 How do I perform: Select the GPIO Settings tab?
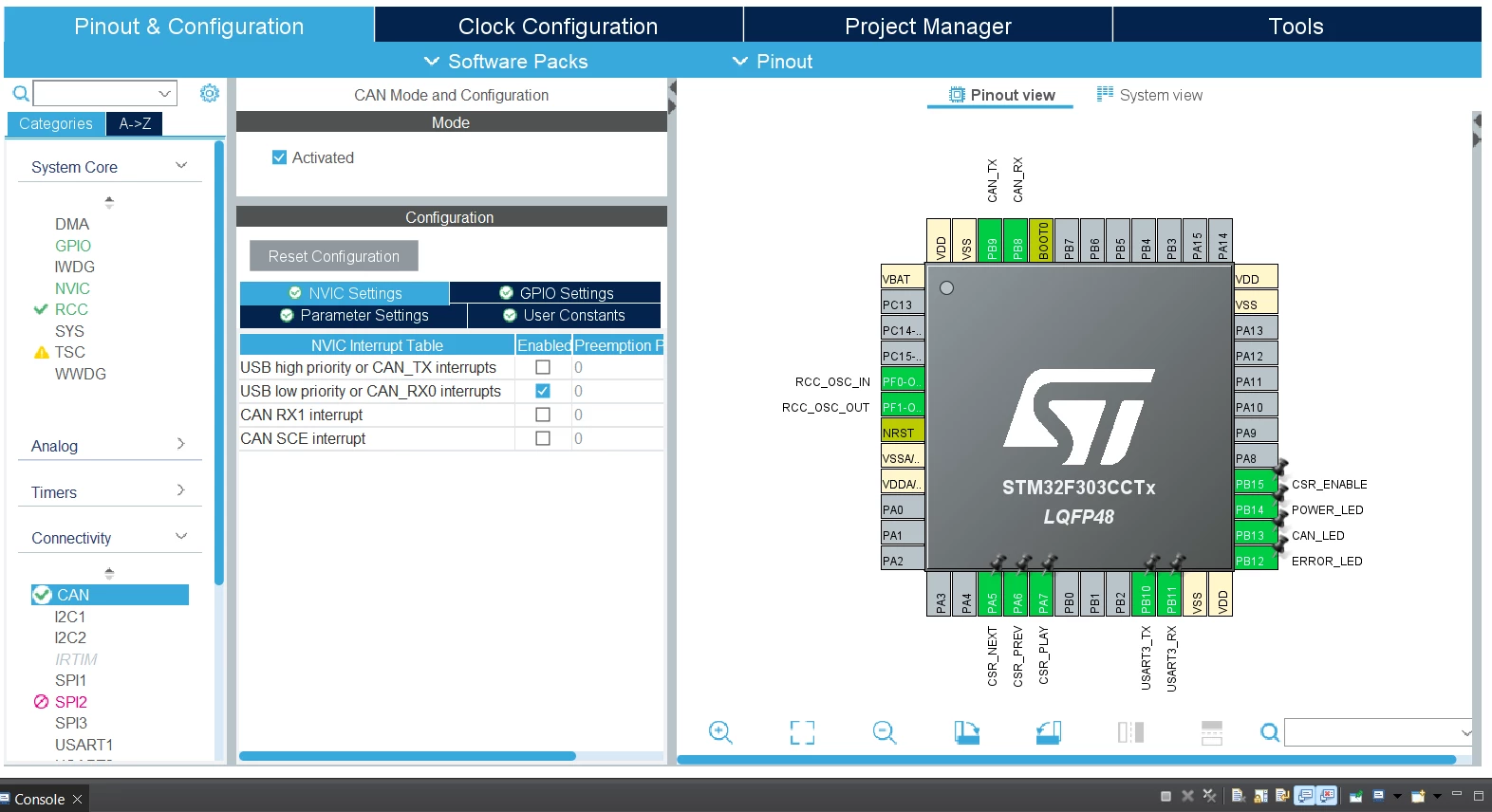click(556, 293)
